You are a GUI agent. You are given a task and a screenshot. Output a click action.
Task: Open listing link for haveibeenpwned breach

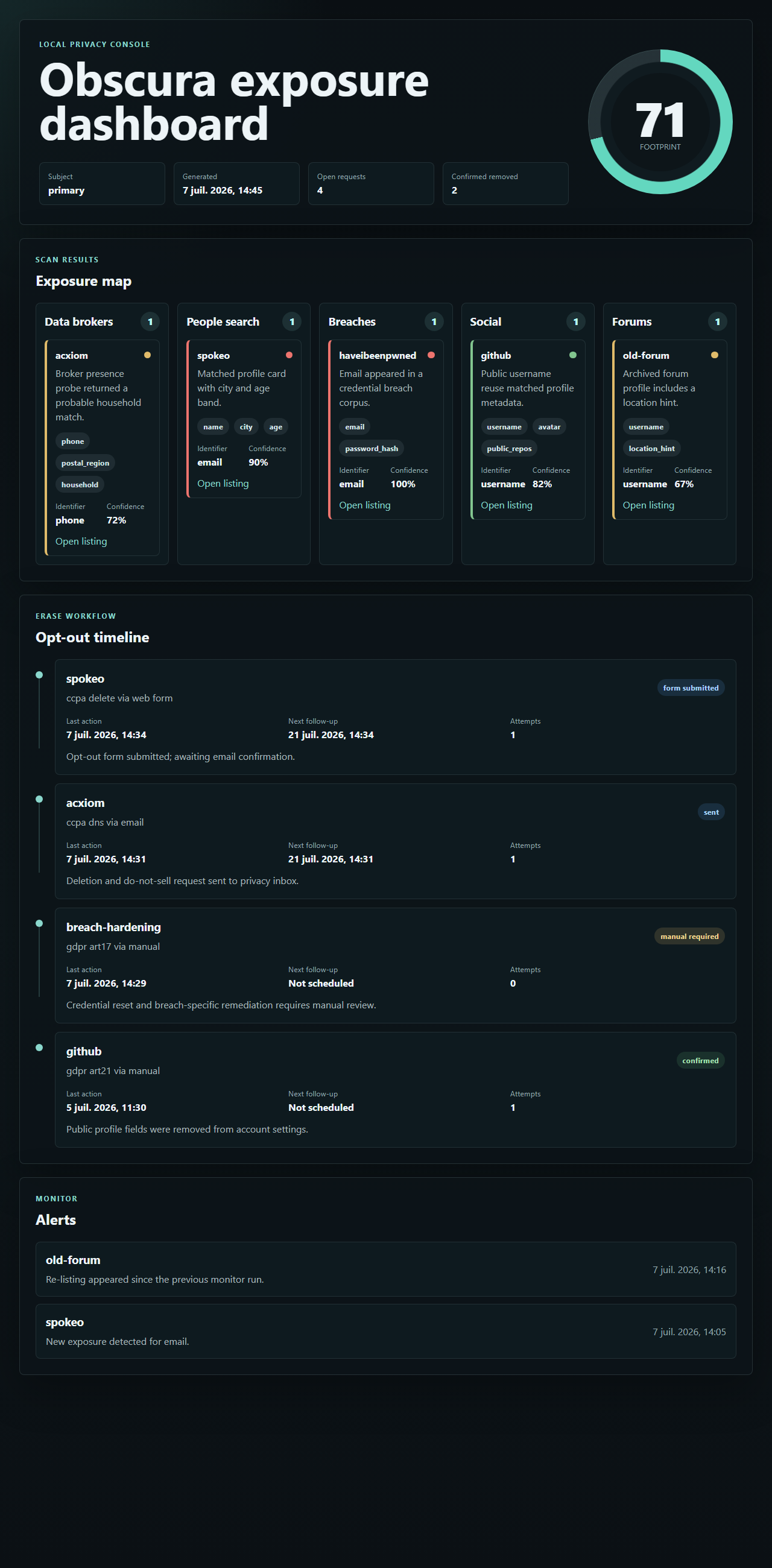click(365, 505)
